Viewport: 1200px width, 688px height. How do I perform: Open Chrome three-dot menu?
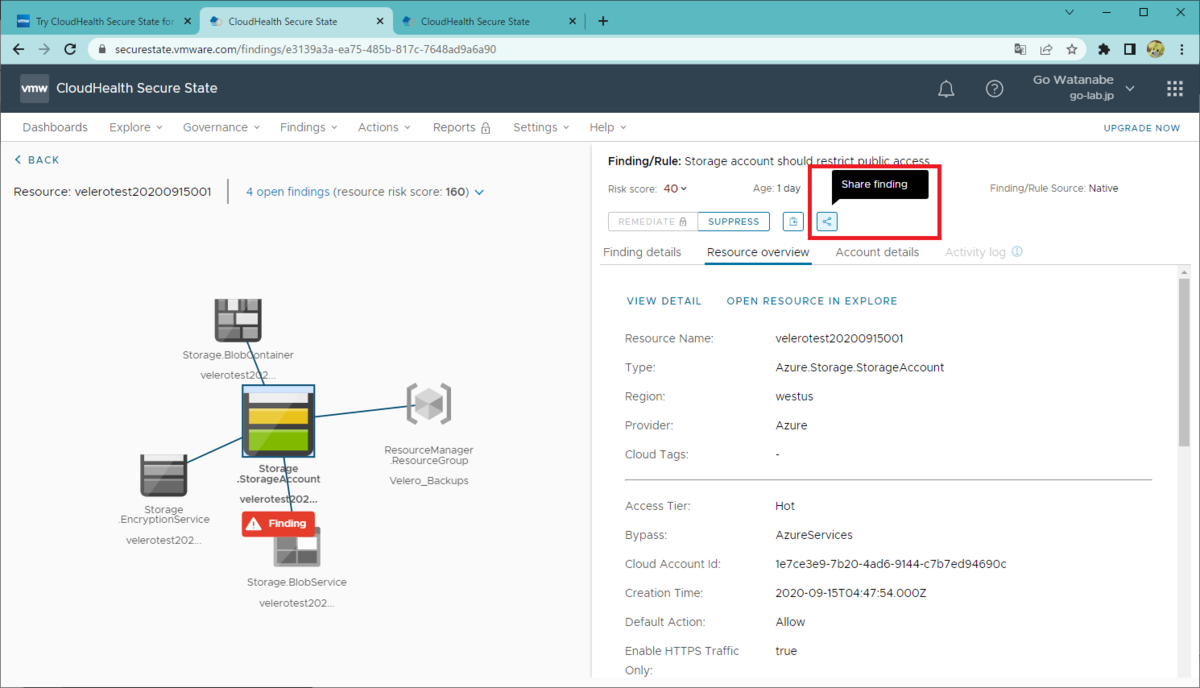[x=1181, y=48]
